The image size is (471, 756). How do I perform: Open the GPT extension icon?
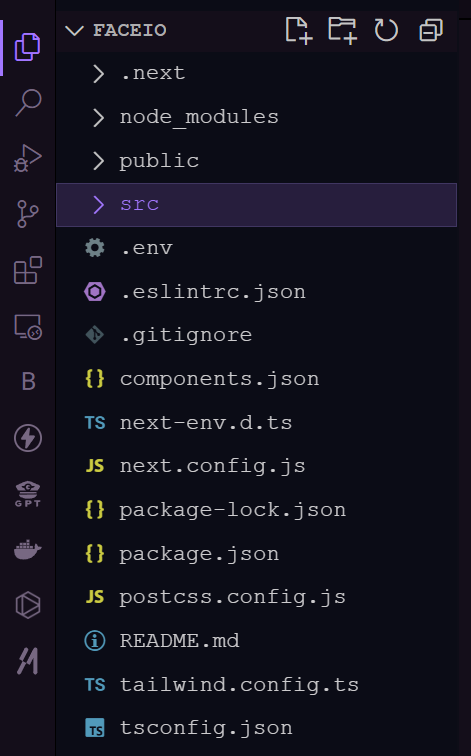point(27,494)
